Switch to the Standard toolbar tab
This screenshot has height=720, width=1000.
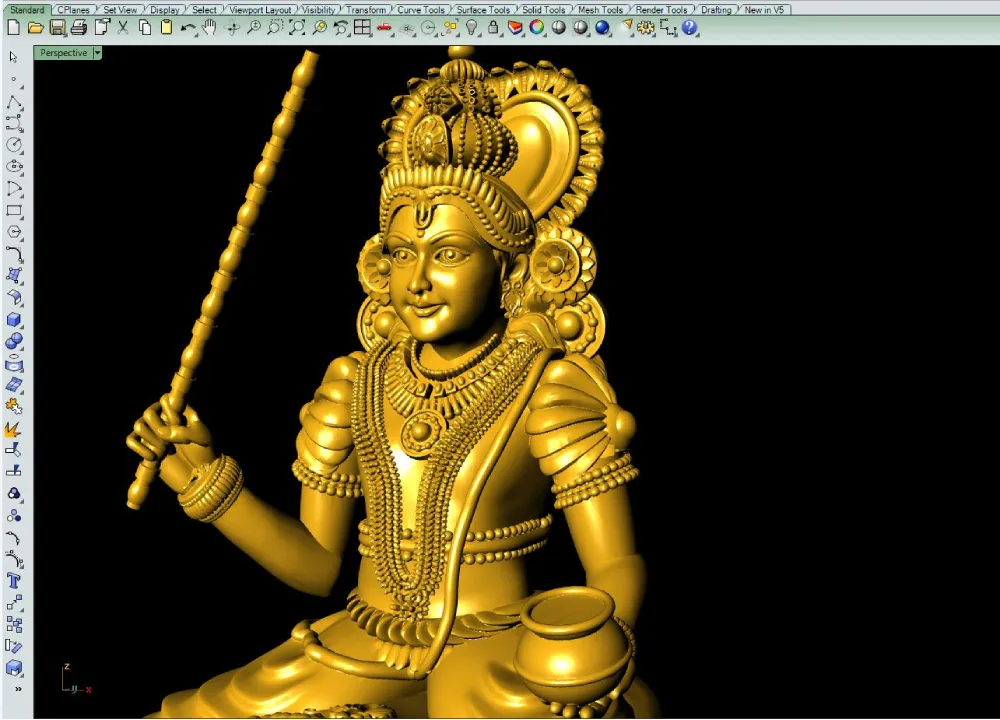[x=27, y=10]
